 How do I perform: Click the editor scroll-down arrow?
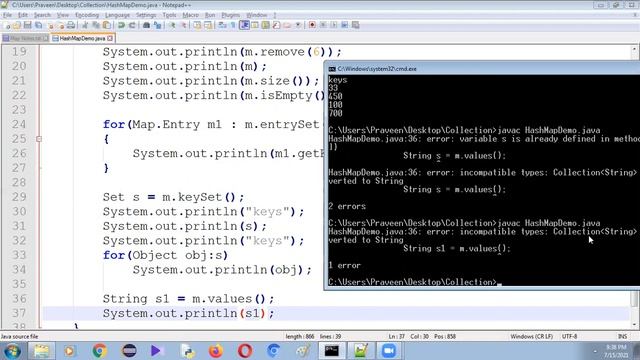(x=634, y=325)
